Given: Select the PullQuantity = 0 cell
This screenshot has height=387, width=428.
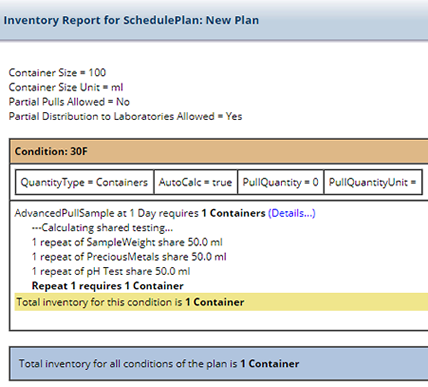Looking at the screenshot, I should (x=281, y=182).
